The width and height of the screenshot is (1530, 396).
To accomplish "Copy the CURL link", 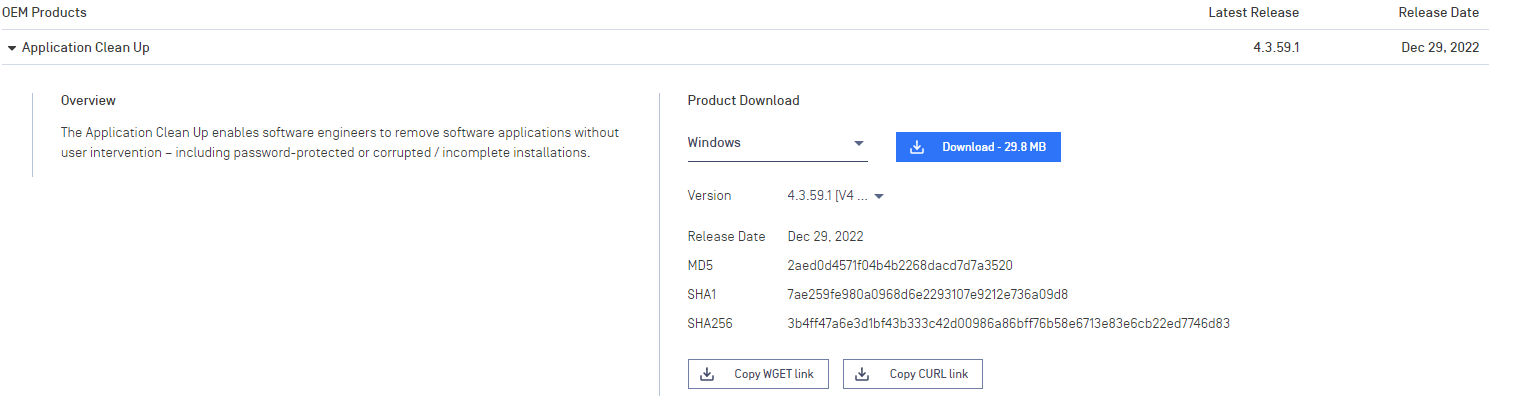I will (x=913, y=374).
